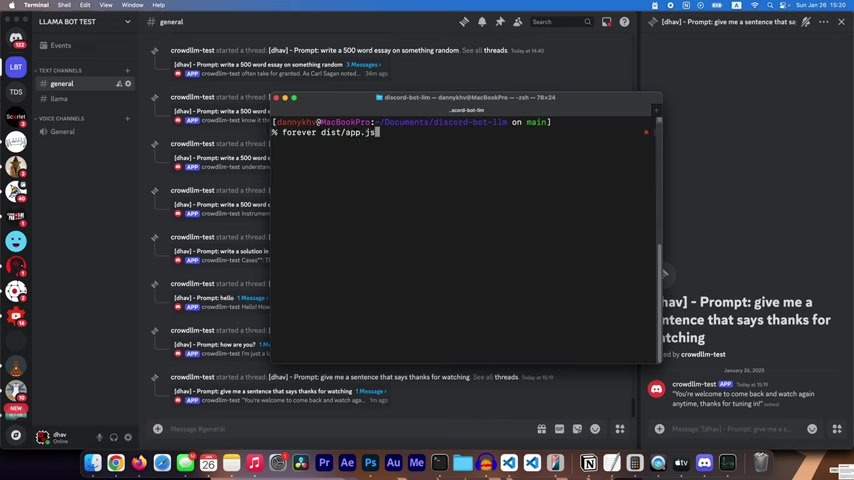Open Discord help
The width and height of the screenshot is (854, 480).
624,22
